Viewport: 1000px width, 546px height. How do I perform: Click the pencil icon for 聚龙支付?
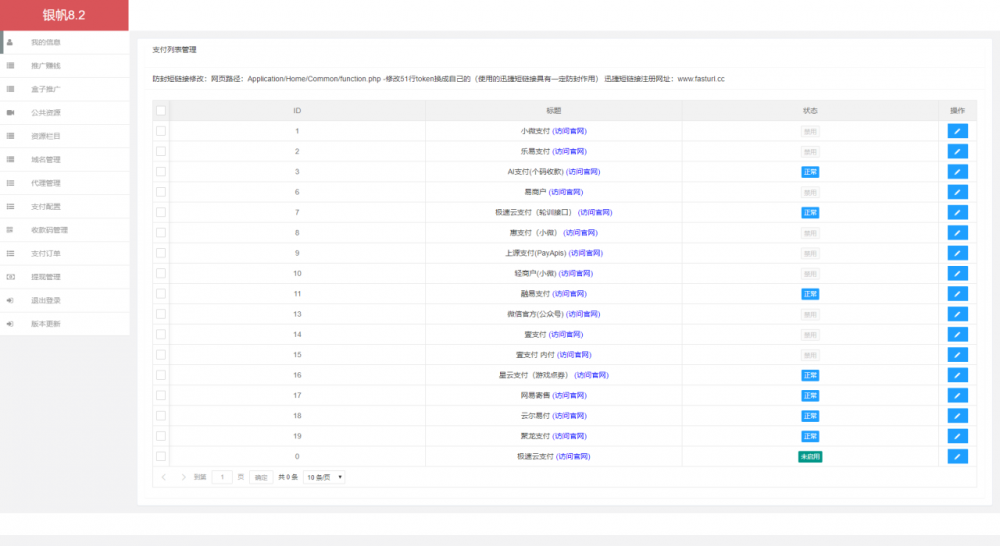(x=957, y=436)
